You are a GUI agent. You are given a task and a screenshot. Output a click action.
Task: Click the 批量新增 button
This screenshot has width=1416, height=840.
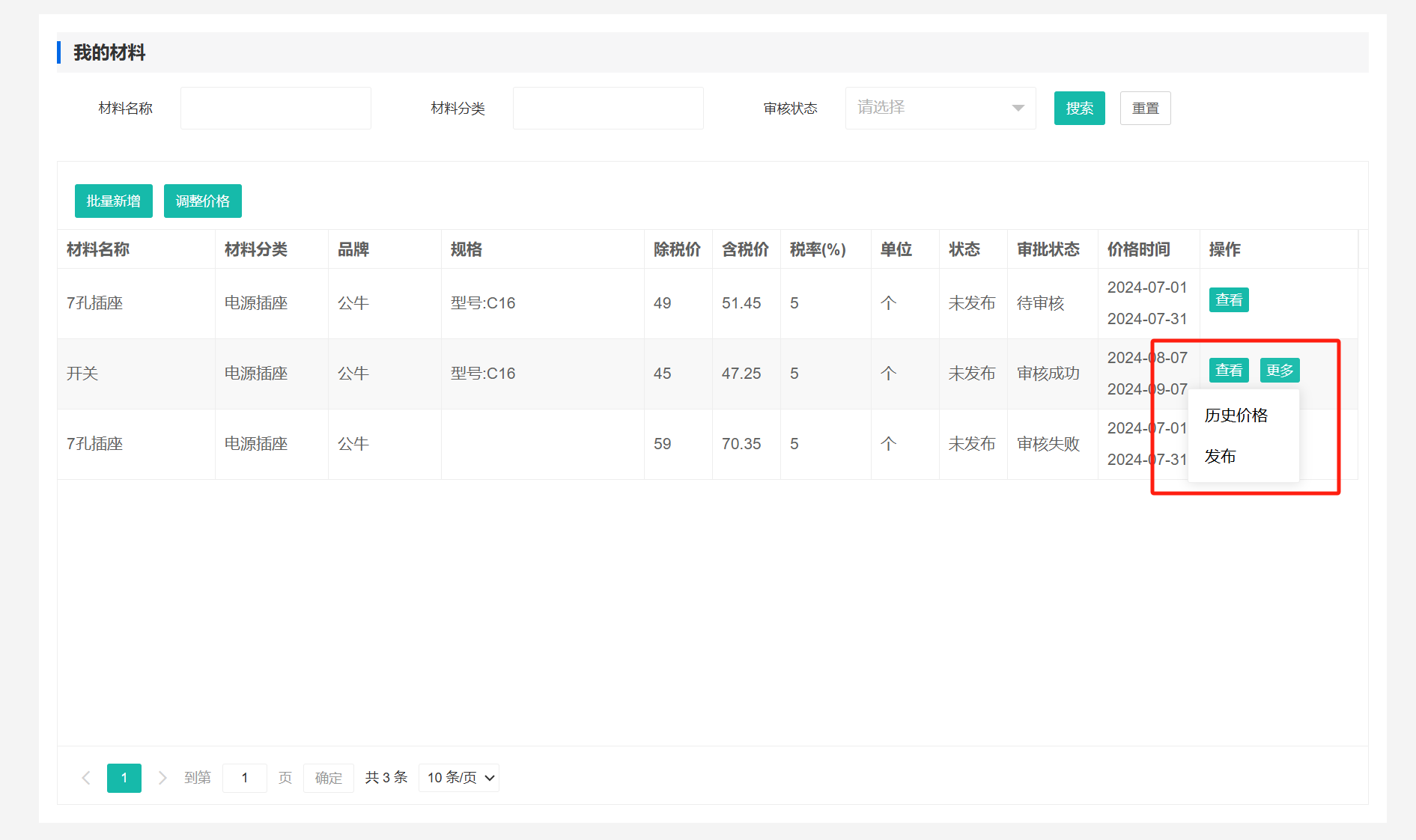pyautogui.click(x=114, y=201)
